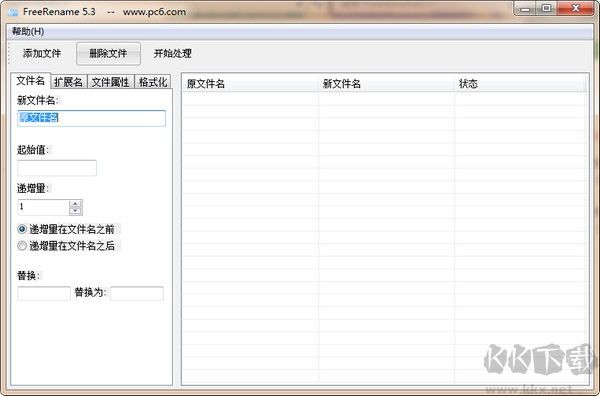
Task: Decrease 递增量 with the down arrow
Action: pos(76,211)
